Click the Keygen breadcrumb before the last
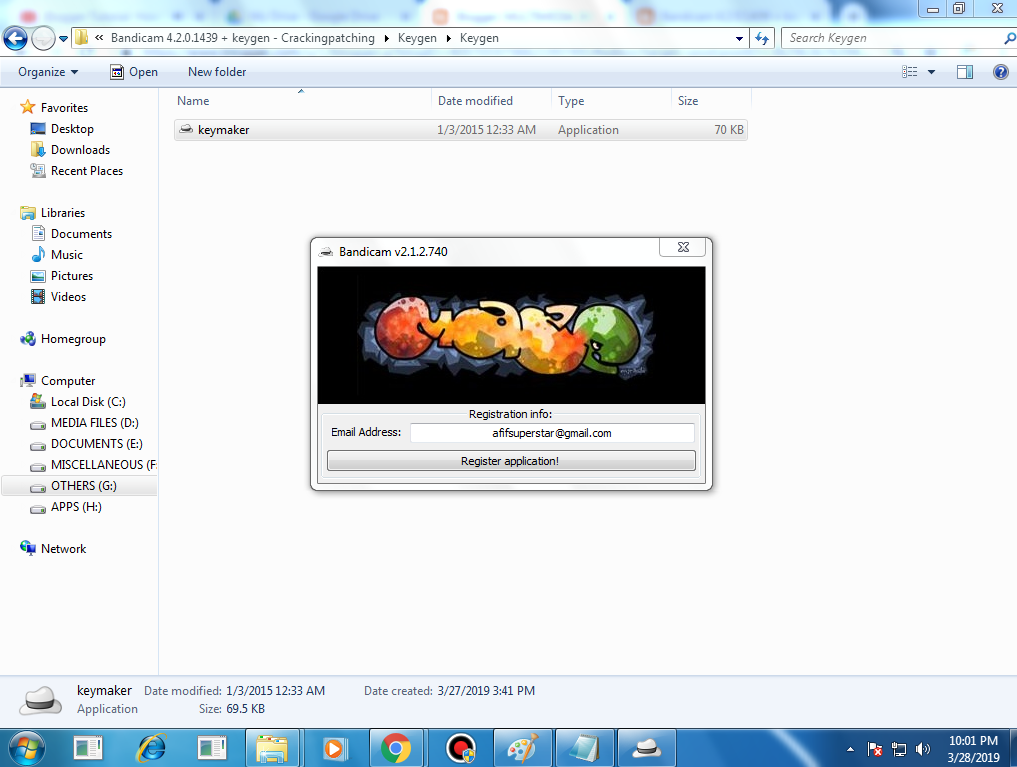This screenshot has height=767, width=1017. click(x=417, y=38)
